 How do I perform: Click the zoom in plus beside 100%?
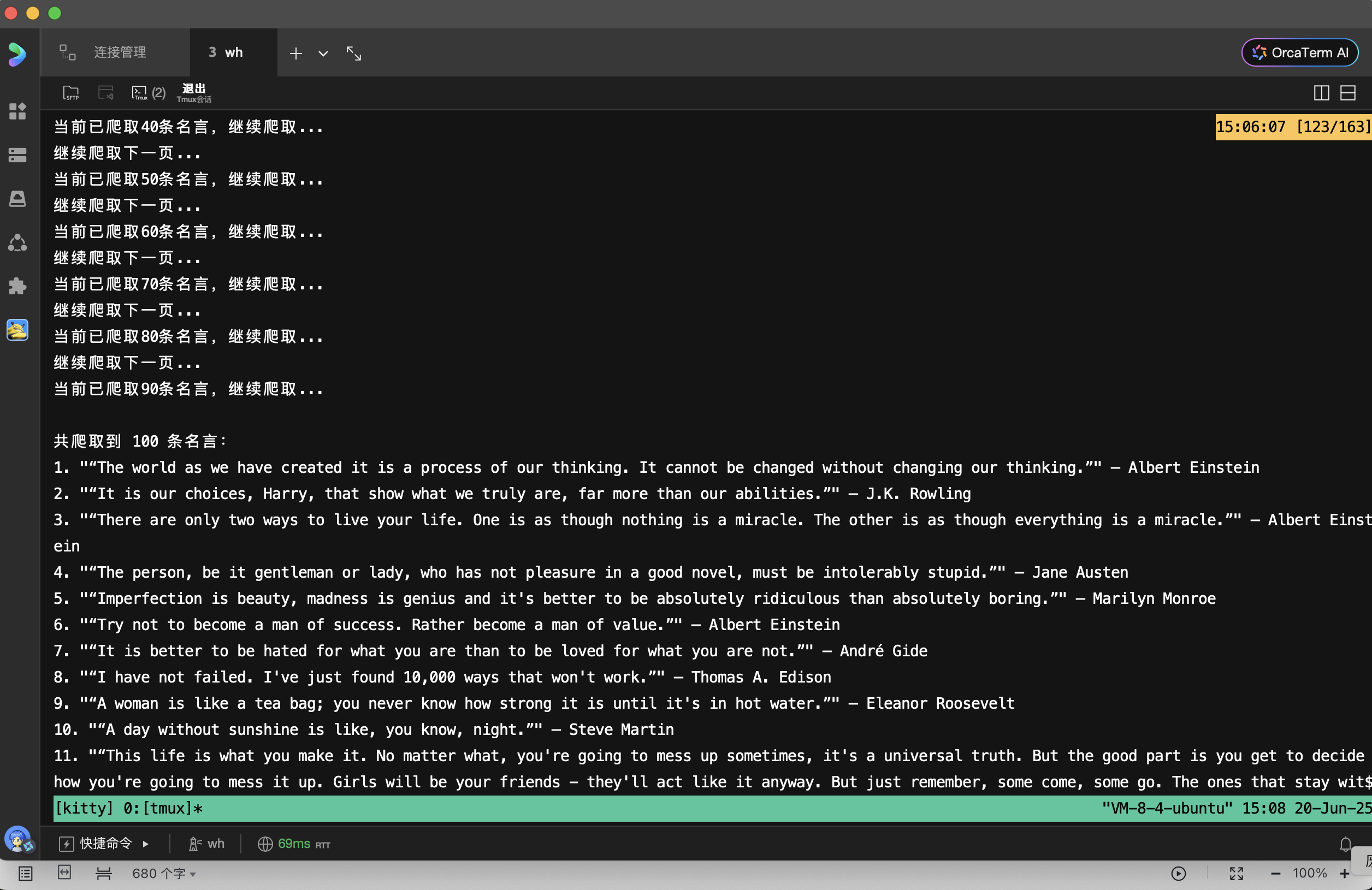pos(1344,874)
